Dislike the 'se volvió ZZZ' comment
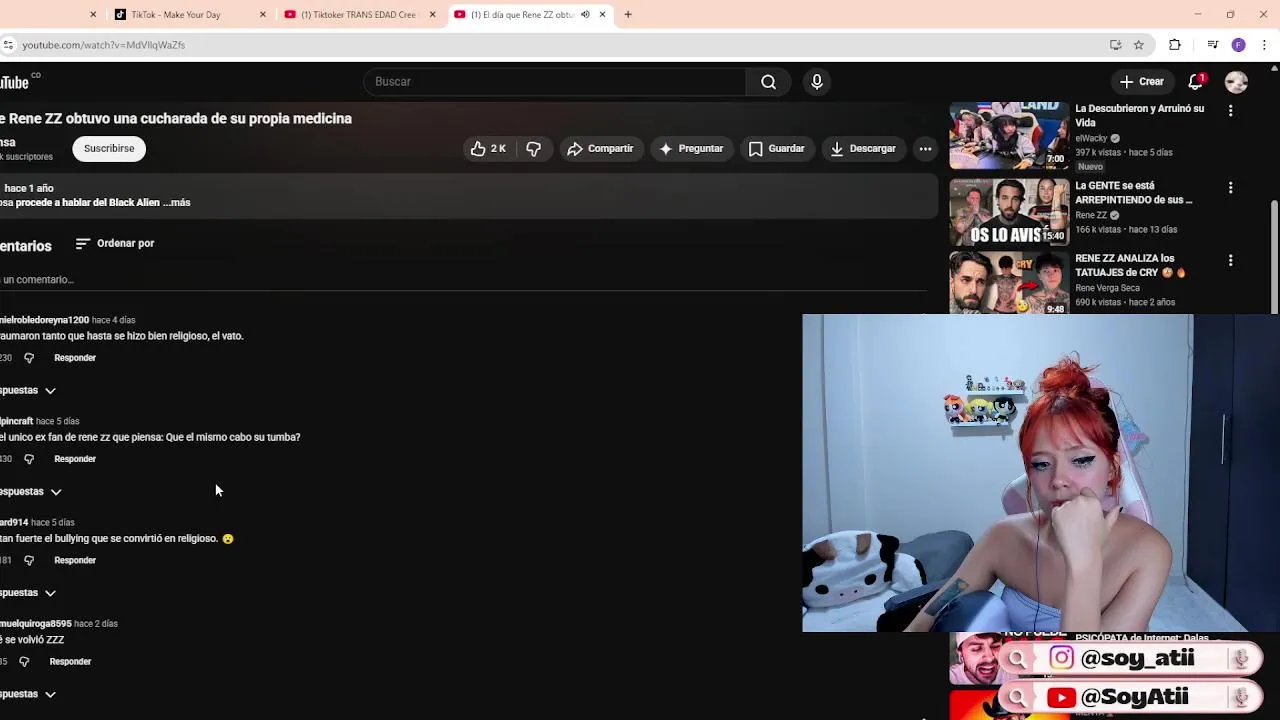The width and height of the screenshot is (1280, 720). [x=24, y=661]
